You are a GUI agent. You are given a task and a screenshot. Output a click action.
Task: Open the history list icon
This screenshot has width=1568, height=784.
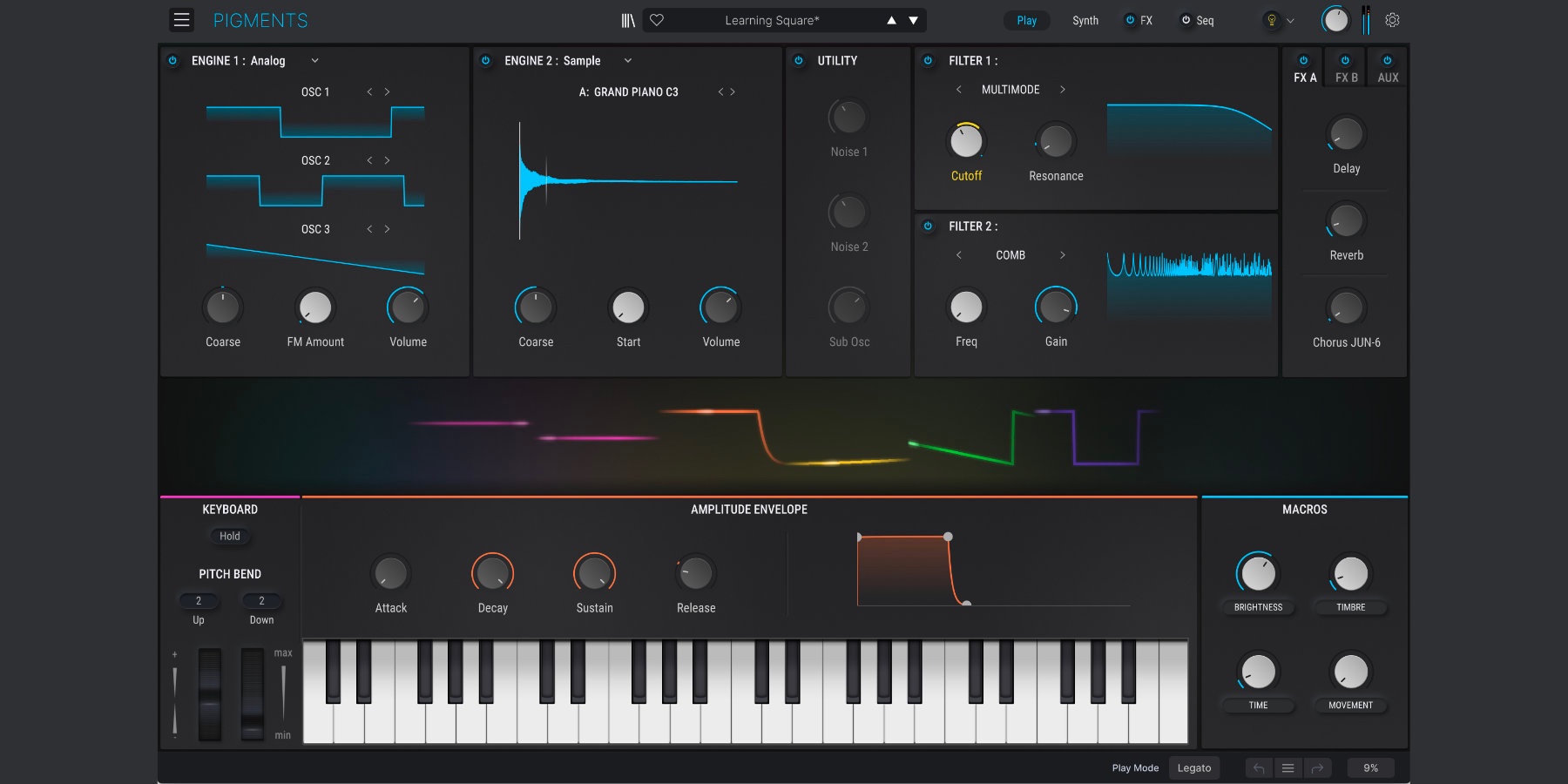coord(1288,767)
